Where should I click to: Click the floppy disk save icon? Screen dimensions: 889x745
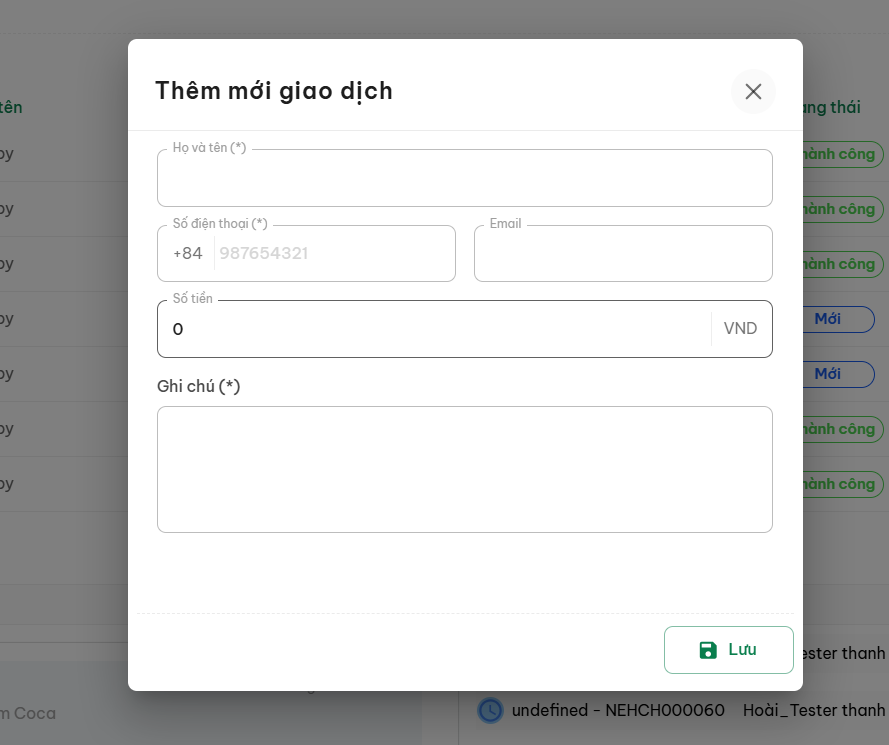(x=708, y=650)
